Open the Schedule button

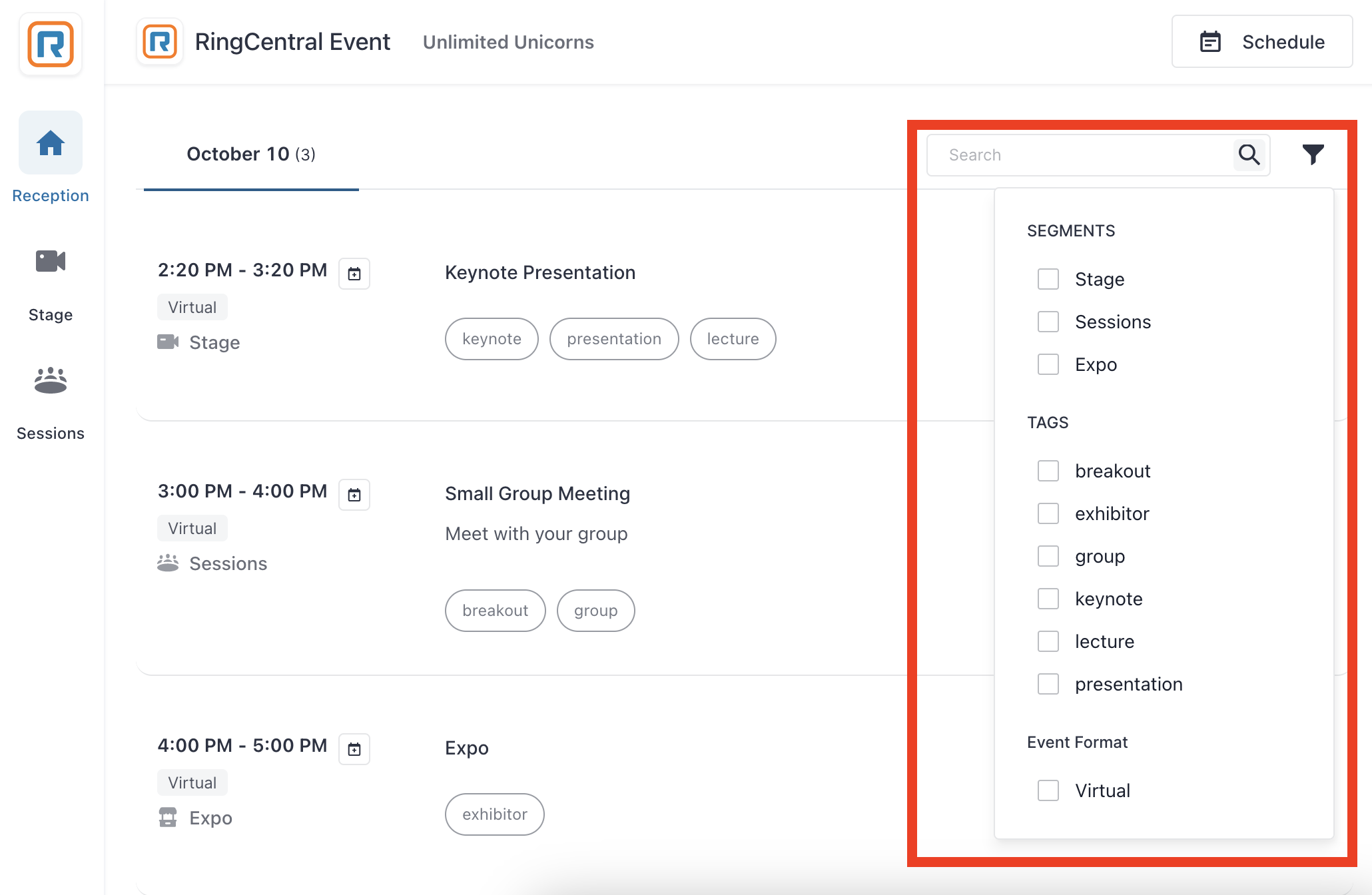(x=1262, y=42)
